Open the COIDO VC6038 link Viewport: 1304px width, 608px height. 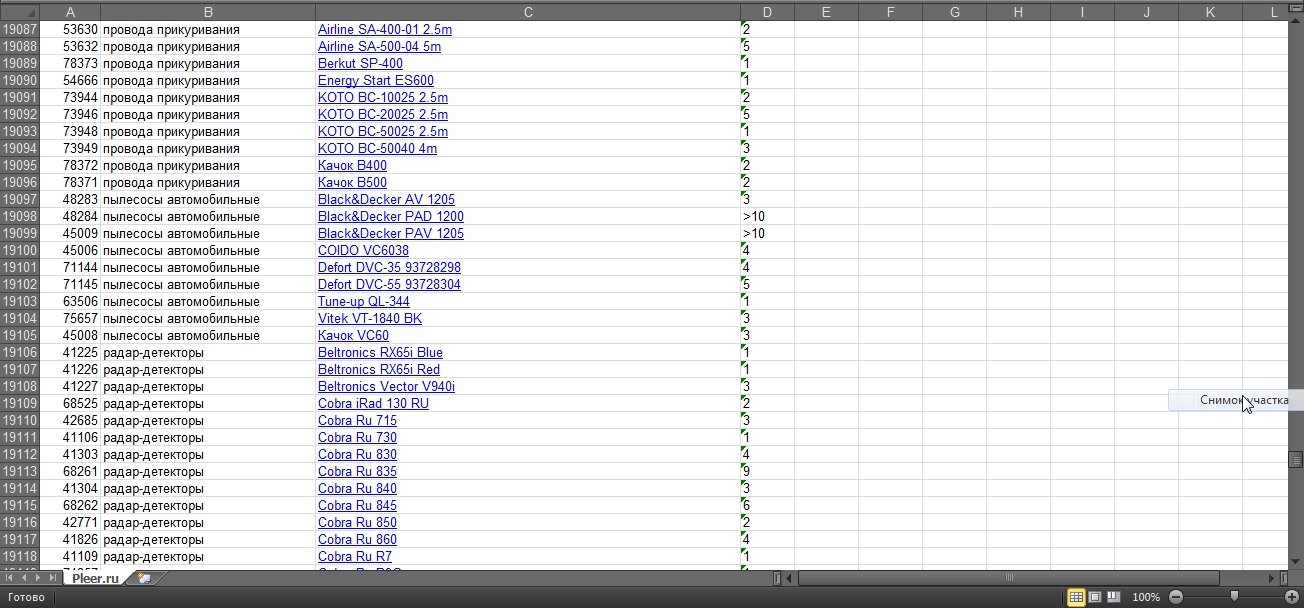[x=363, y=251]
